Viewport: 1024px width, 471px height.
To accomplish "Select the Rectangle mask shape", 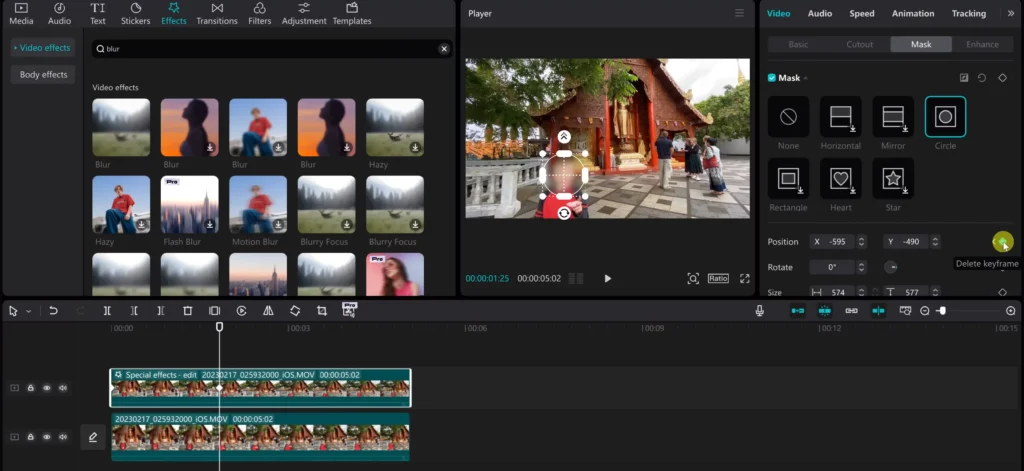I will pyautogui.click(x=788, y=178).
